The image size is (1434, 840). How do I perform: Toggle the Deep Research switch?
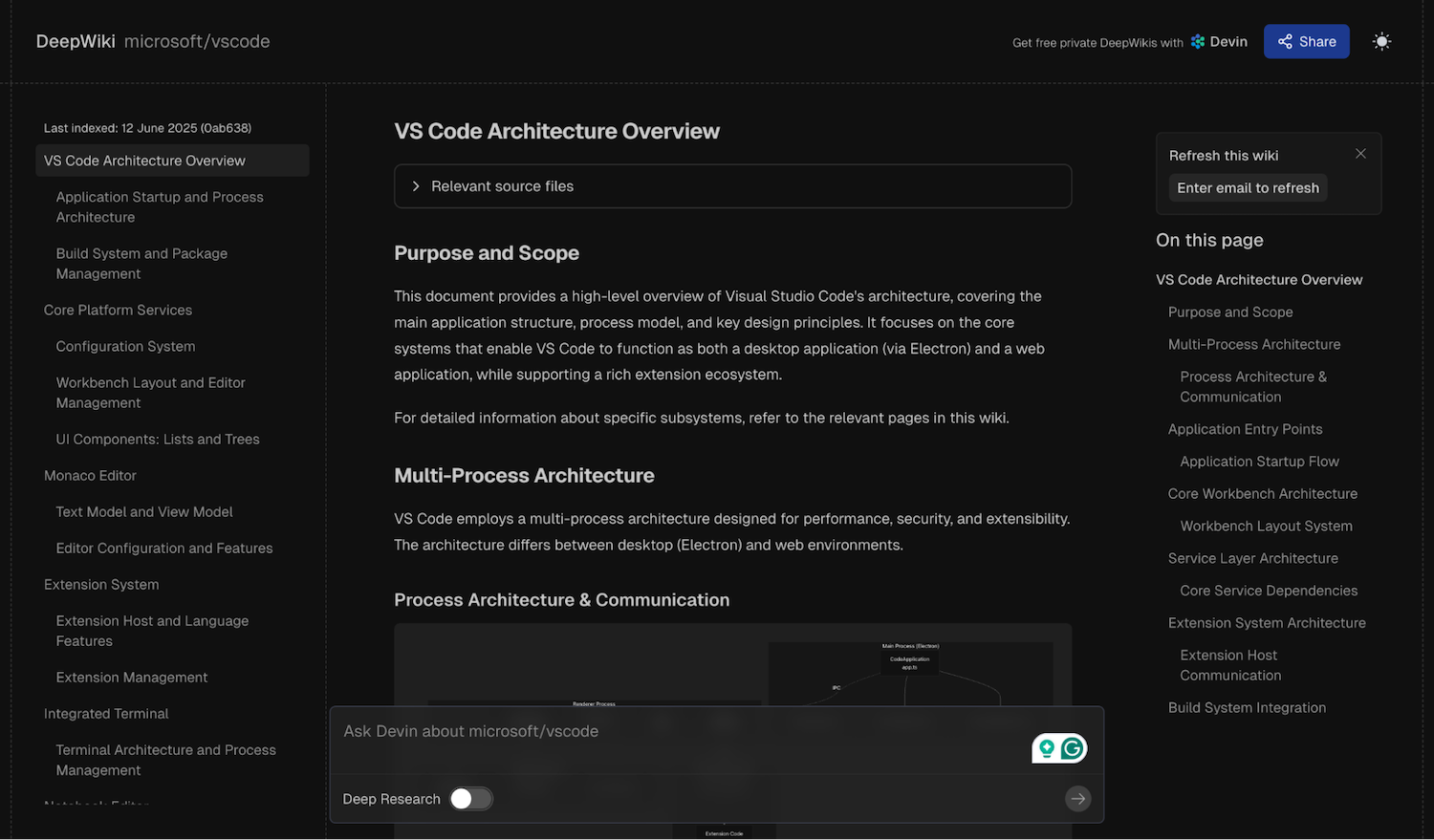471,799
